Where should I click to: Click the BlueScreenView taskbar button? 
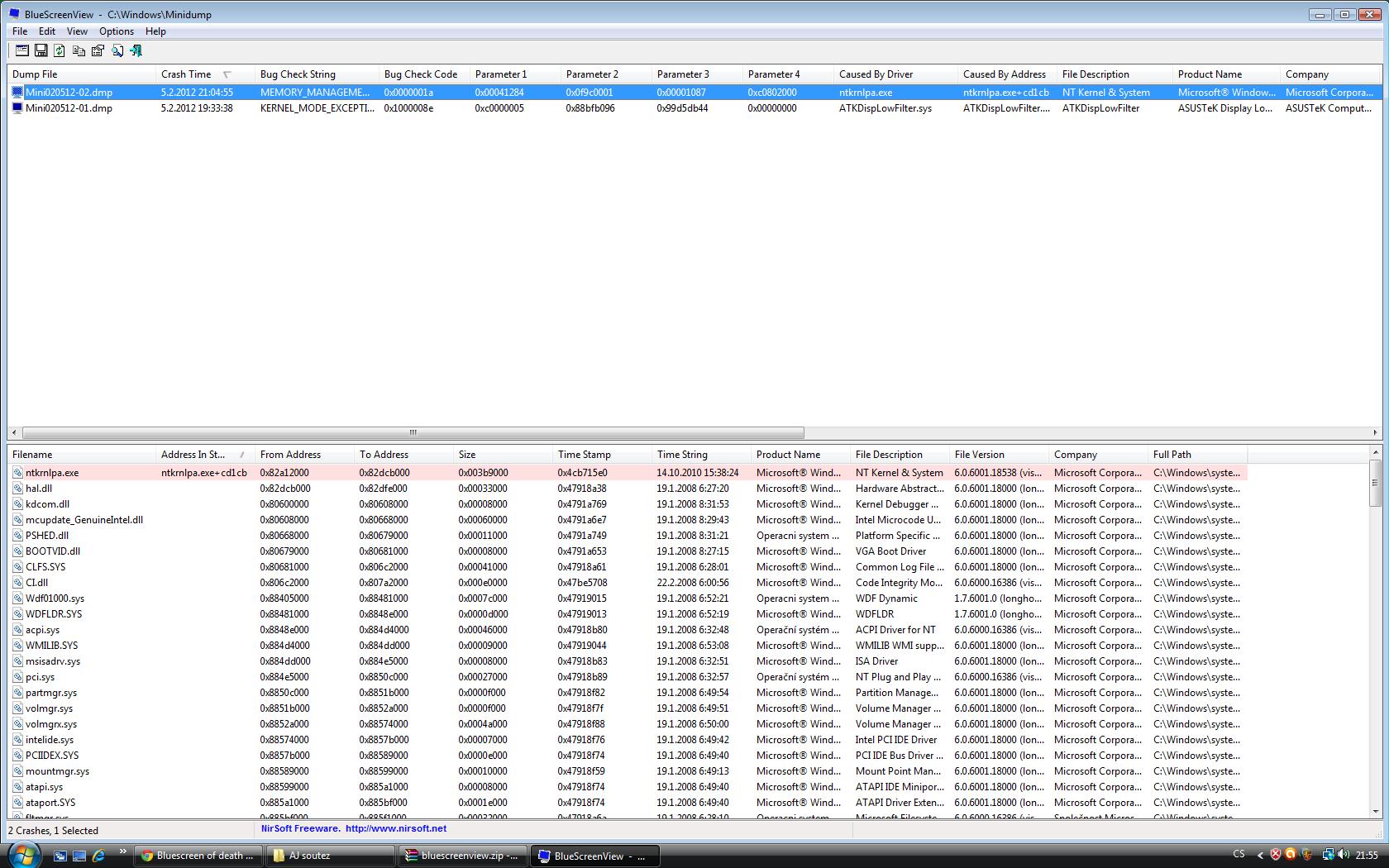point(595,856)
